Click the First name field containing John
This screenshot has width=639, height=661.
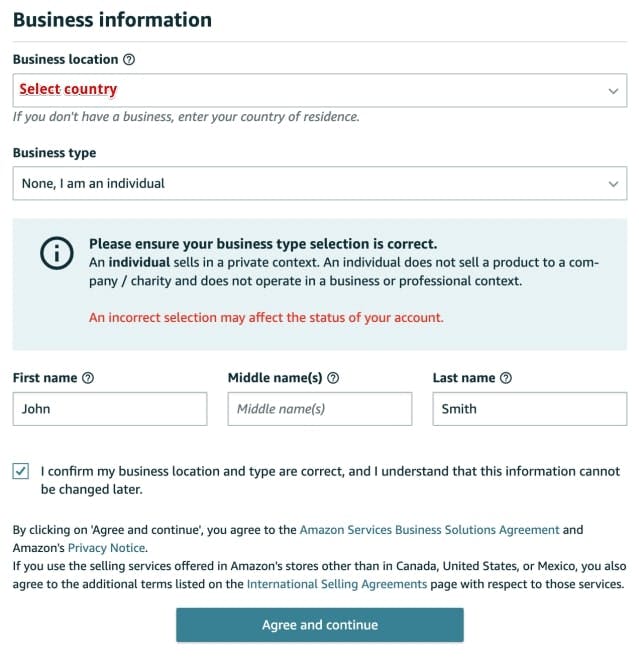(110, 409)
